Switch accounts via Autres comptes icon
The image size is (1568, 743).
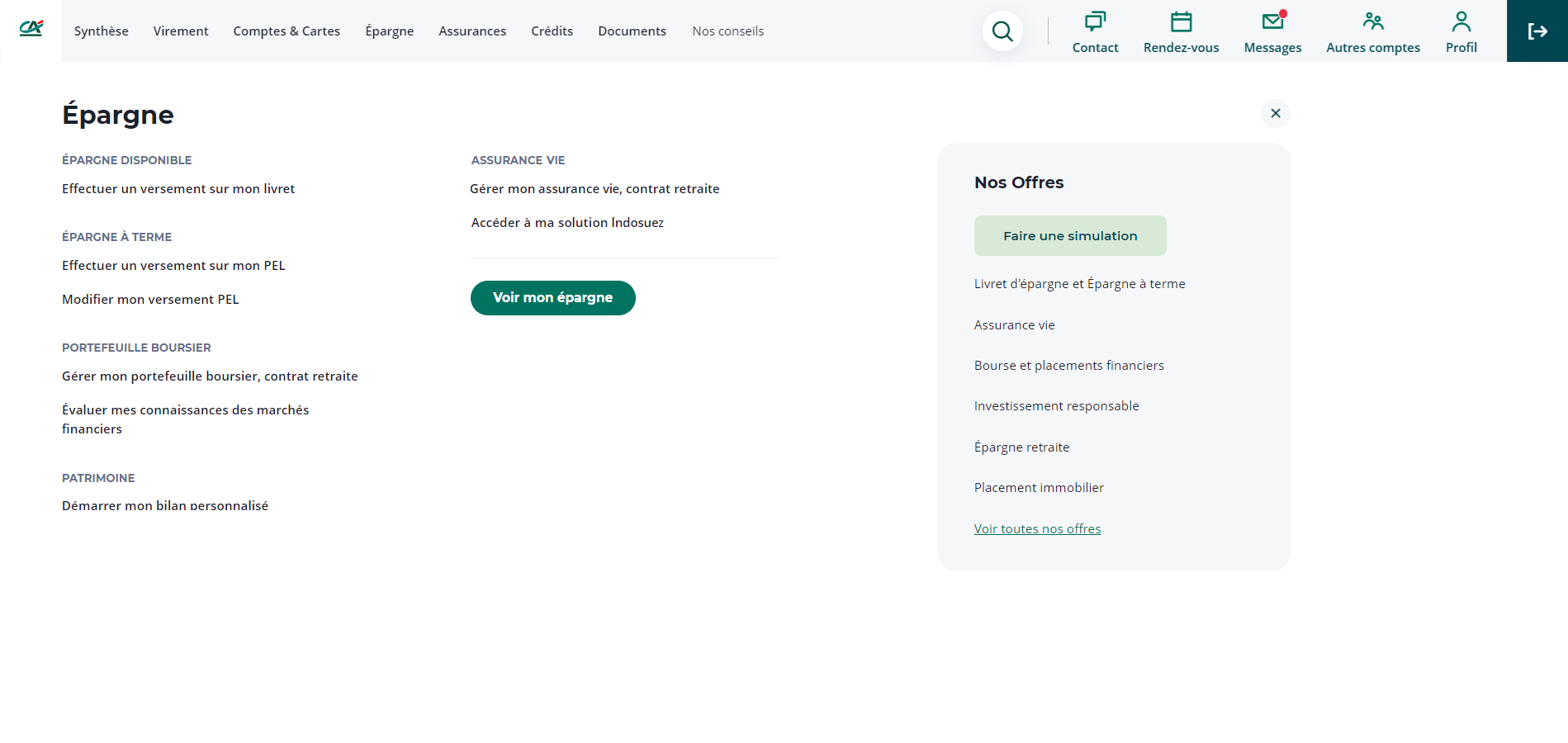pyautogui.click(x=1373, y=21)
